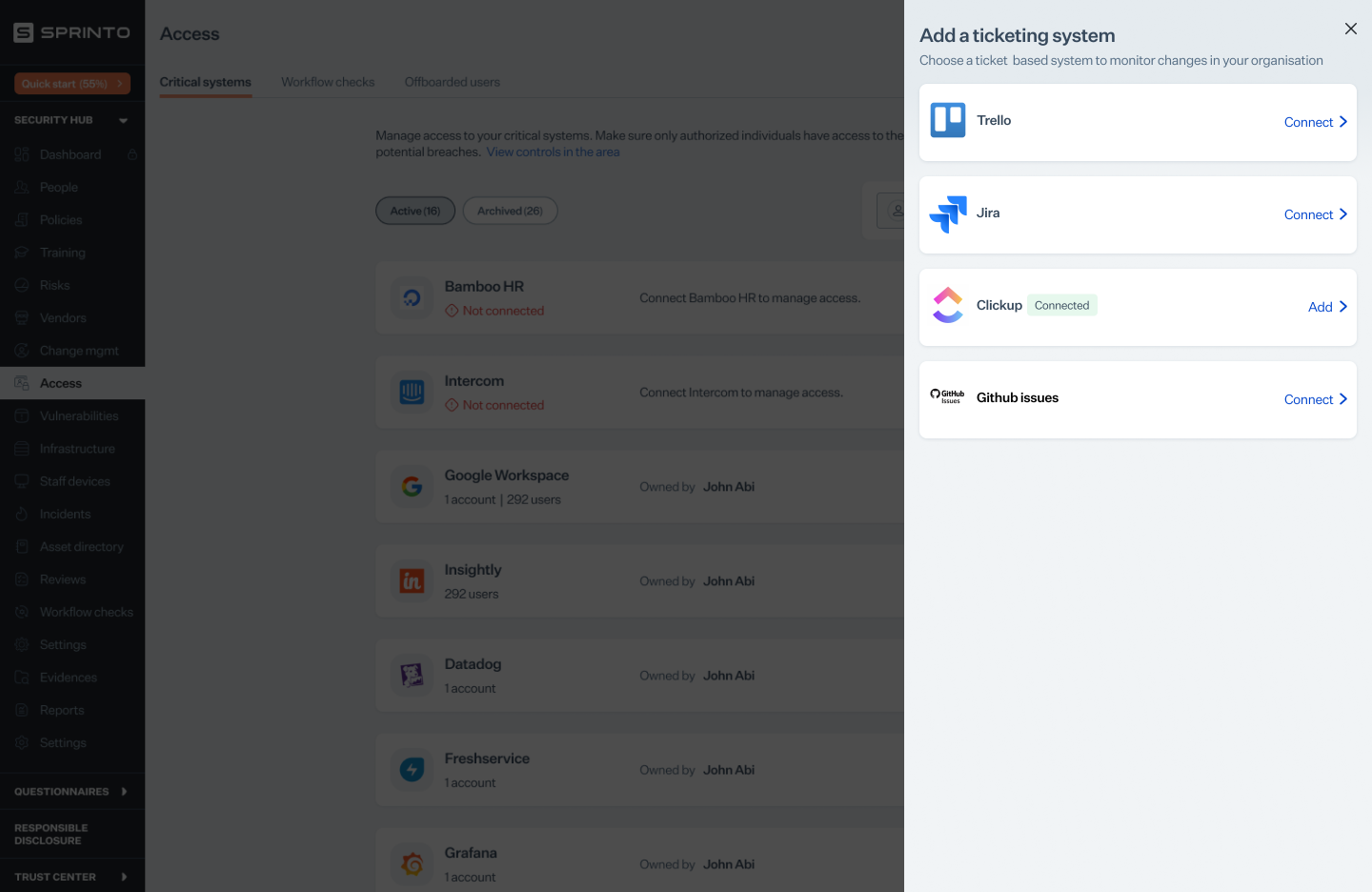
Task: Click the chevron next to Github issues Connect
Action: click(1342, 399)
